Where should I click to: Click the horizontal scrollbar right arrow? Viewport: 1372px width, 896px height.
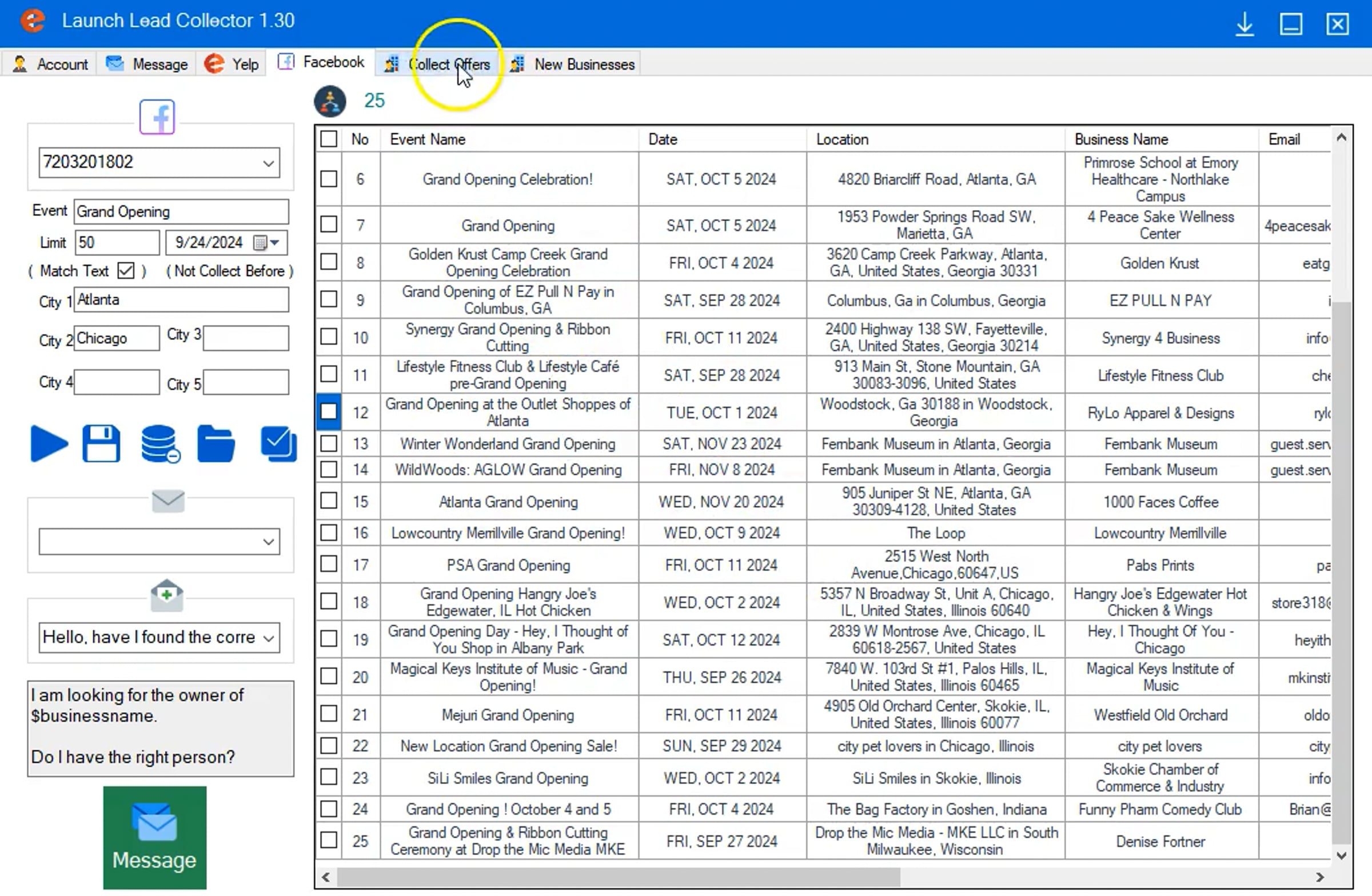click(1319, 878)
